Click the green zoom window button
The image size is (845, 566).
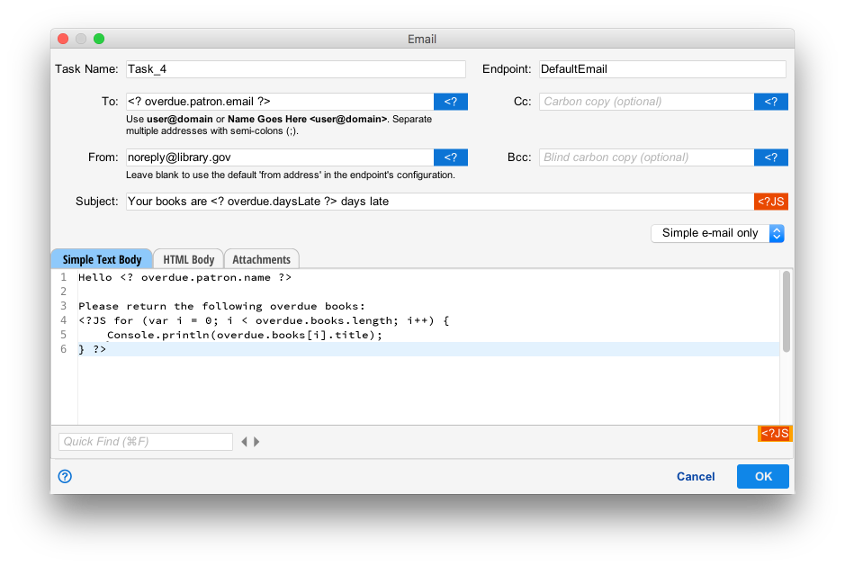coord(99,39)
